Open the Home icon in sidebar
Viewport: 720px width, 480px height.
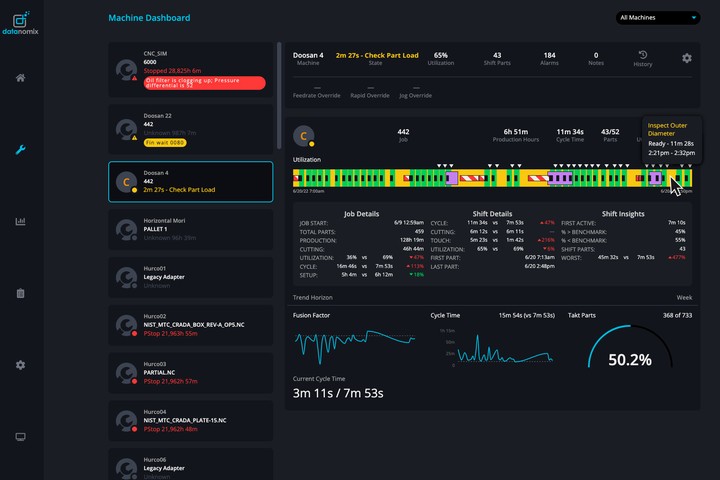(x=20, y=78)
